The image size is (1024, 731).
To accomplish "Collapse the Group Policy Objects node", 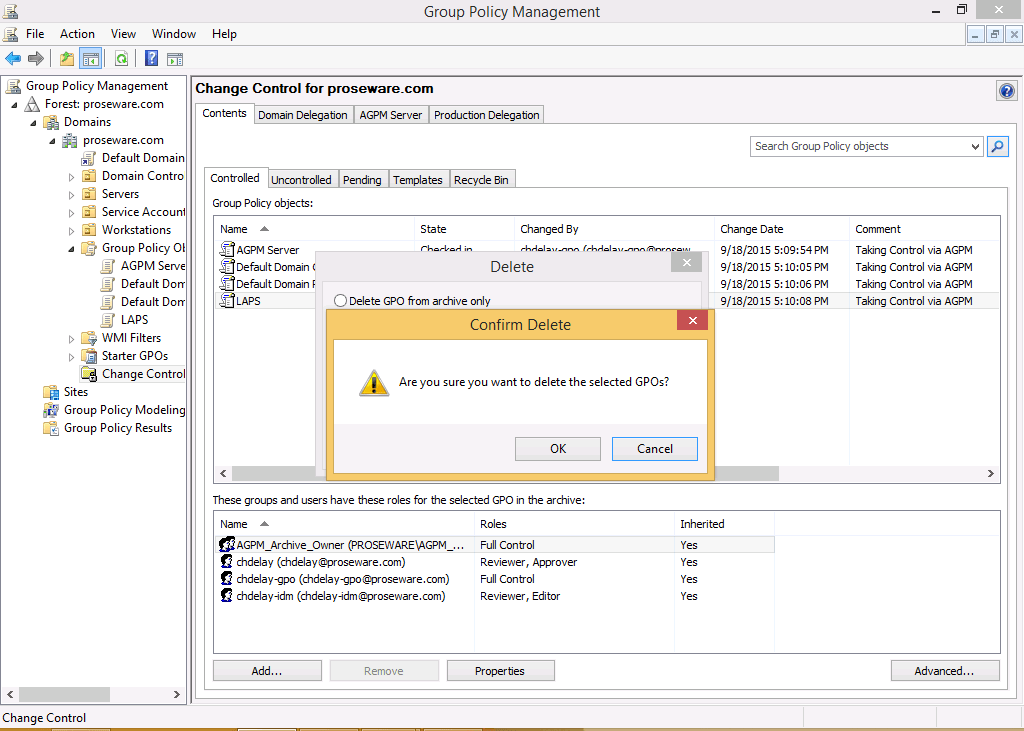I will pyautogui.click(x=72, y=248).
